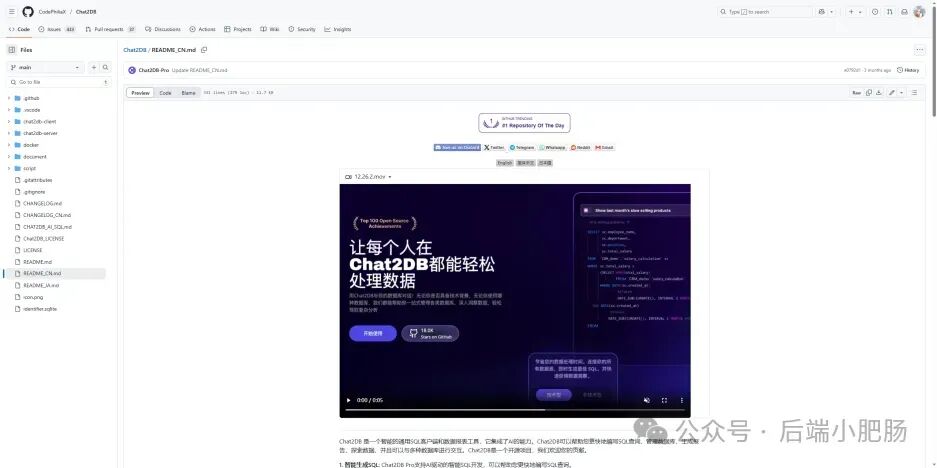The height and width of the screenshot is (468, 937).
Task: Open the Pull requests tab
Action: point(111,29)
